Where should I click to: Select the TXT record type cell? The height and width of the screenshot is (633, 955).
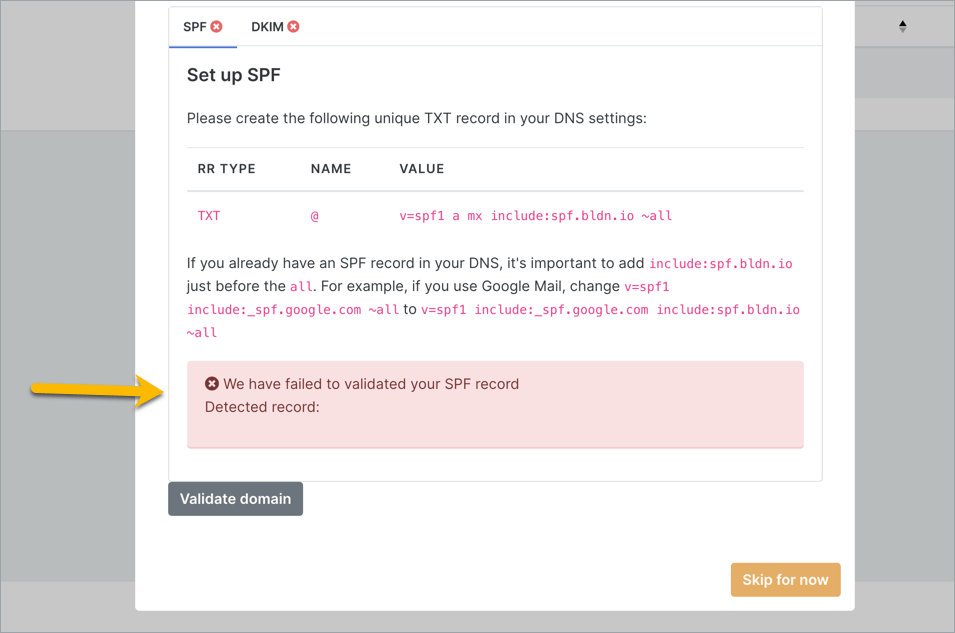coord(209,216)
